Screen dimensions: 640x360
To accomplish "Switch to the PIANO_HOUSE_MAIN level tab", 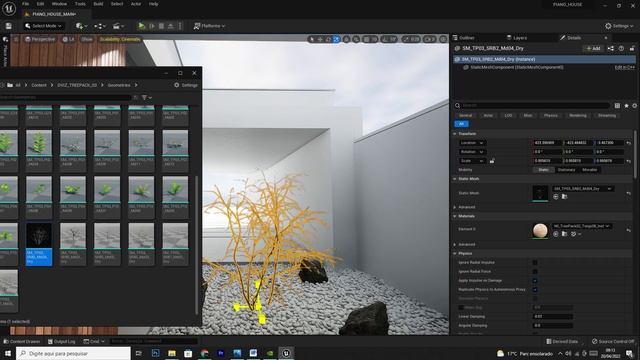I will coord(54,14).
